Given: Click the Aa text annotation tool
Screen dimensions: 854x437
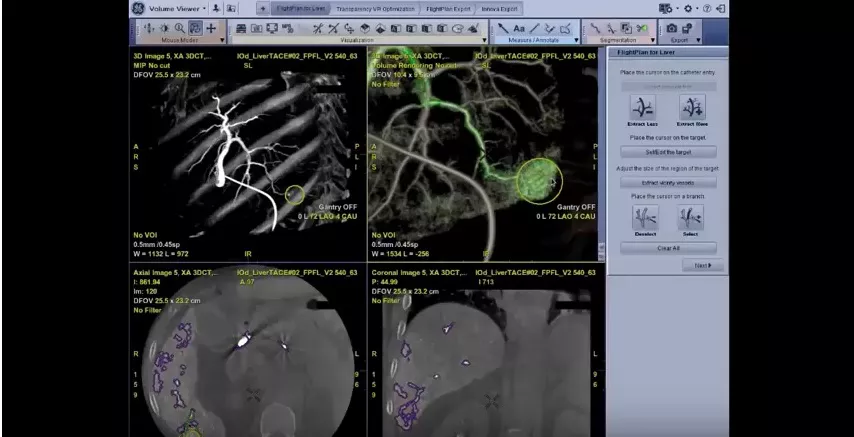Looking at the screenshot, I should [519, 28].
